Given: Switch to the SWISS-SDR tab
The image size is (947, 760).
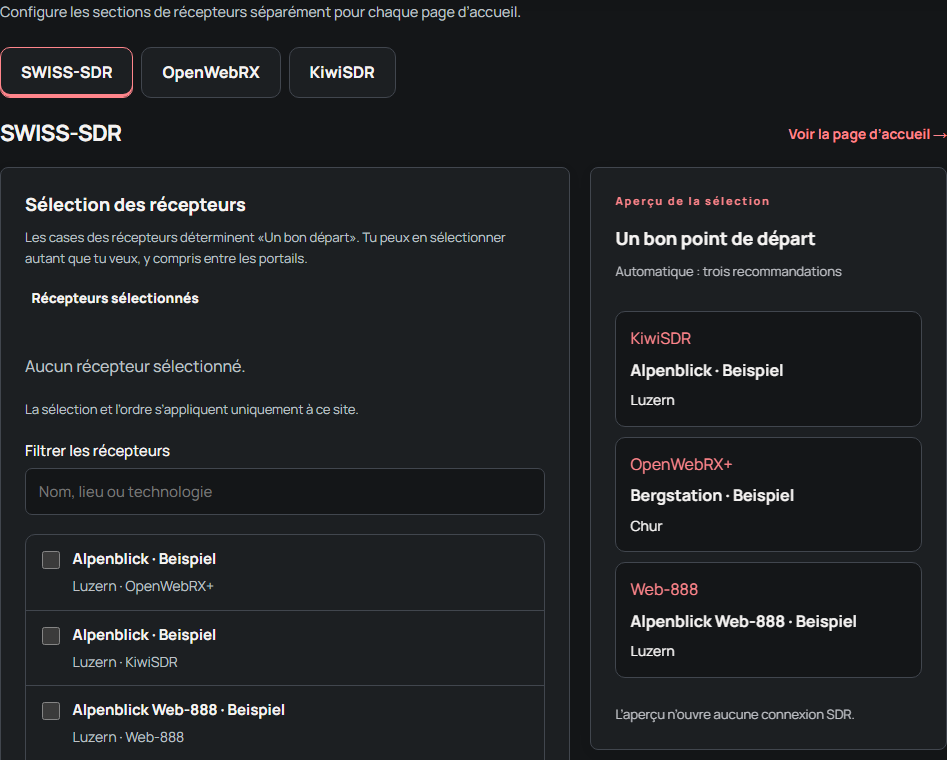Looking at the screenshot, I should point(66,72).
